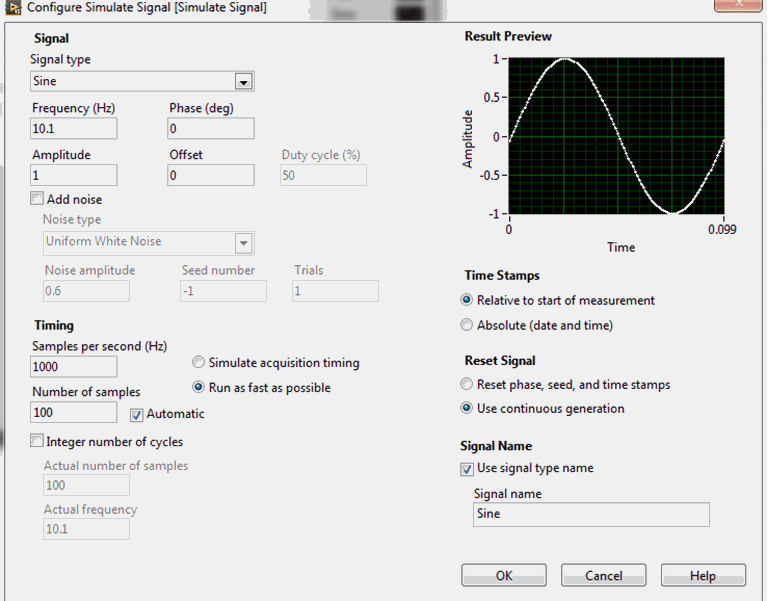Open Help for this dialog
The image size is (768, 601).
coord(703,575)
